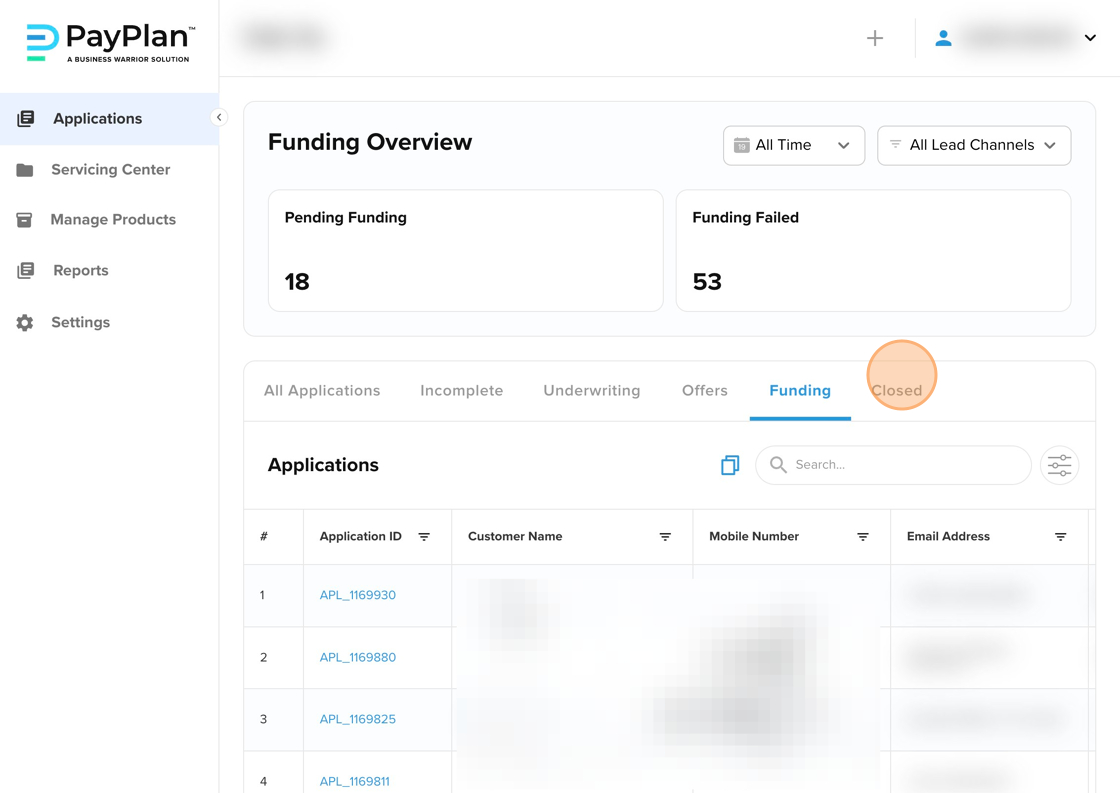
Task: Open the All Time date filter
Action: point(794,146)
